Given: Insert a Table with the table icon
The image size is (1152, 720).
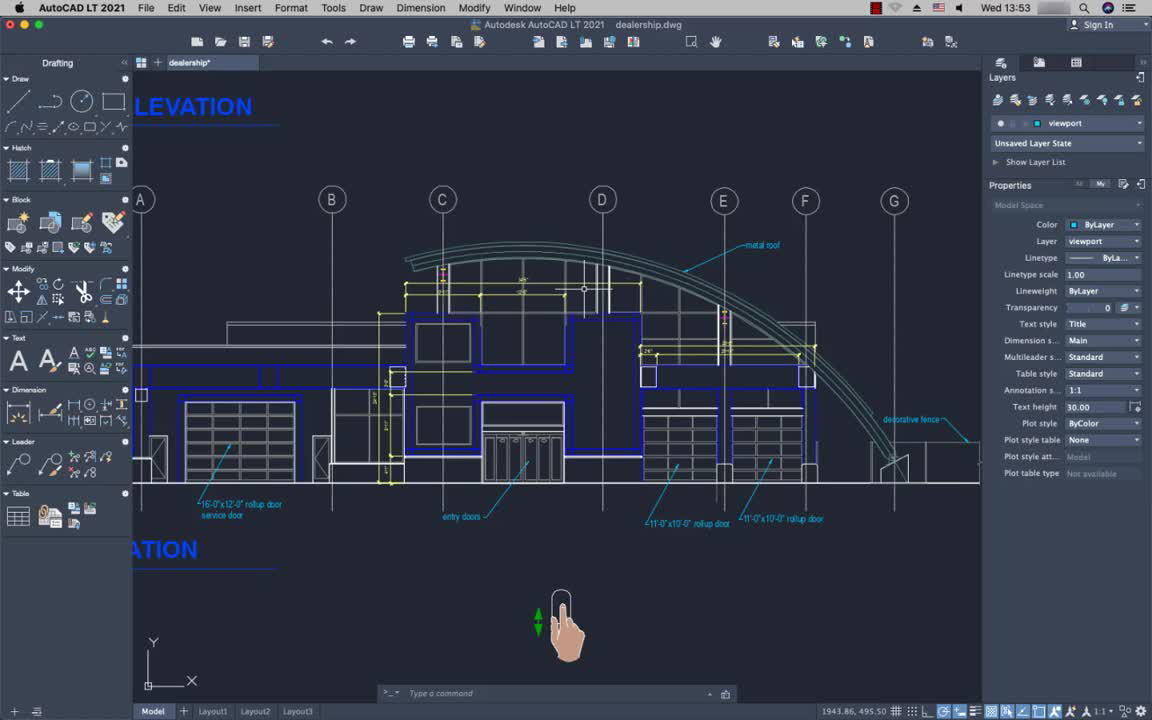Looking at the screenshot, I should pos(18,516).
